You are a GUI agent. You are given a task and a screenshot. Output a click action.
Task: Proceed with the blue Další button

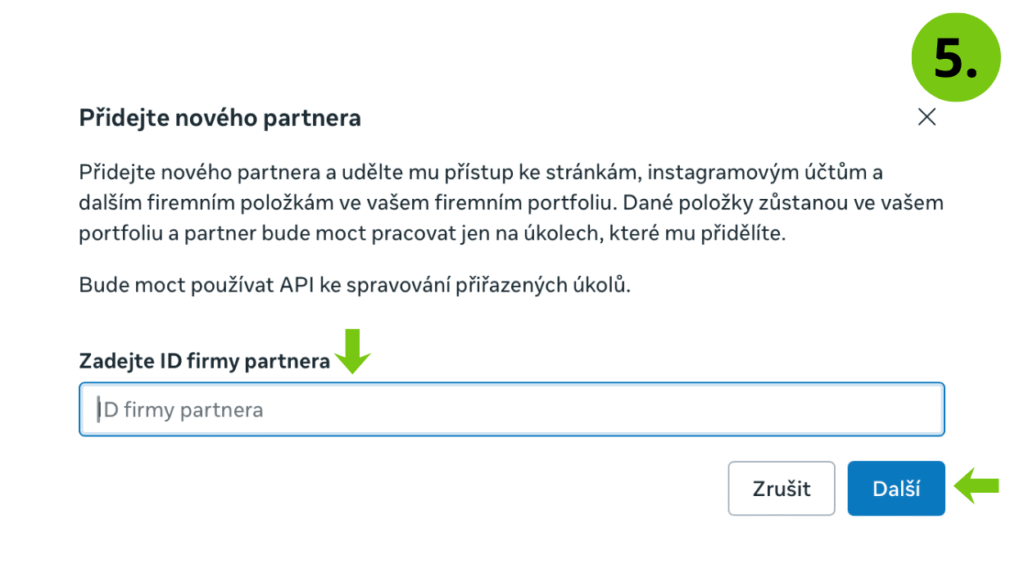pos(896,489)
